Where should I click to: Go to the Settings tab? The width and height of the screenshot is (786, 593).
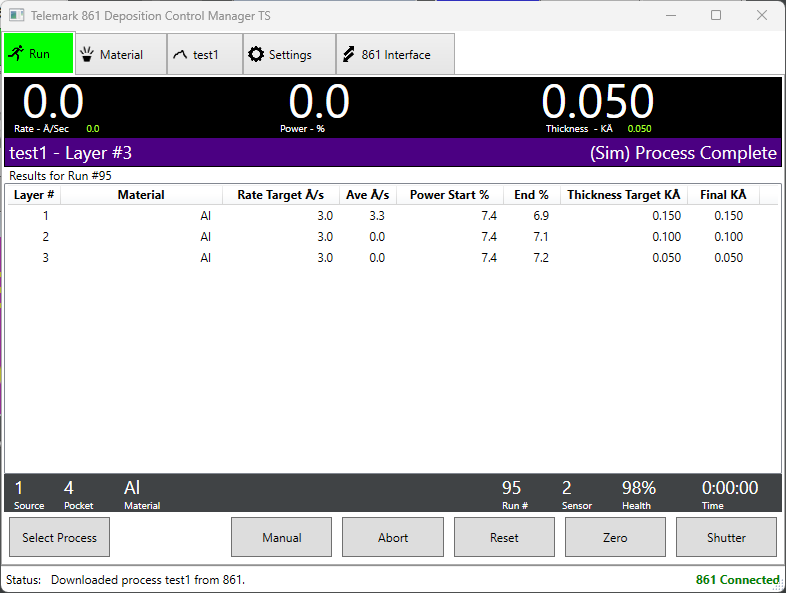(x=289, y=54)
